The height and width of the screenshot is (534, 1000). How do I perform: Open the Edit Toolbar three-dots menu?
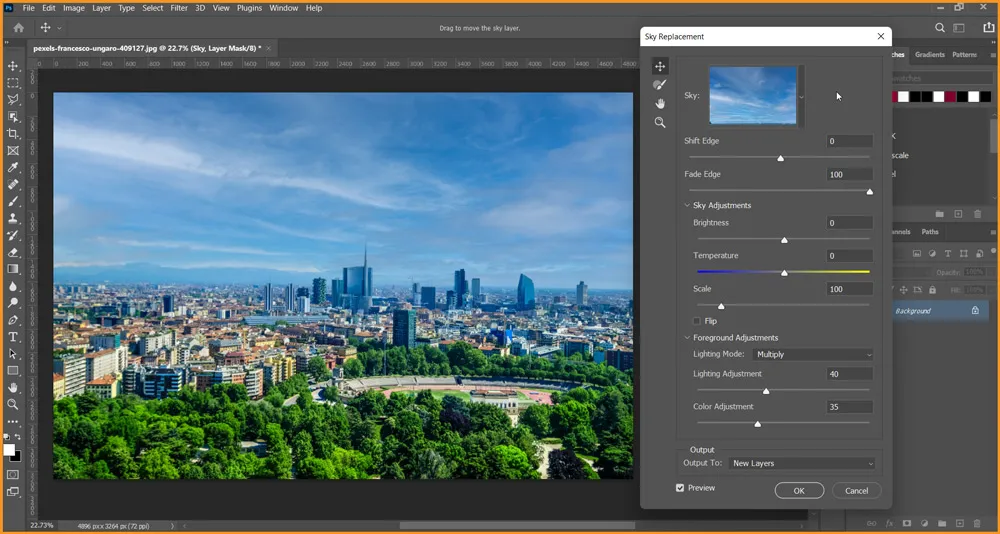(x=13, y=422)
